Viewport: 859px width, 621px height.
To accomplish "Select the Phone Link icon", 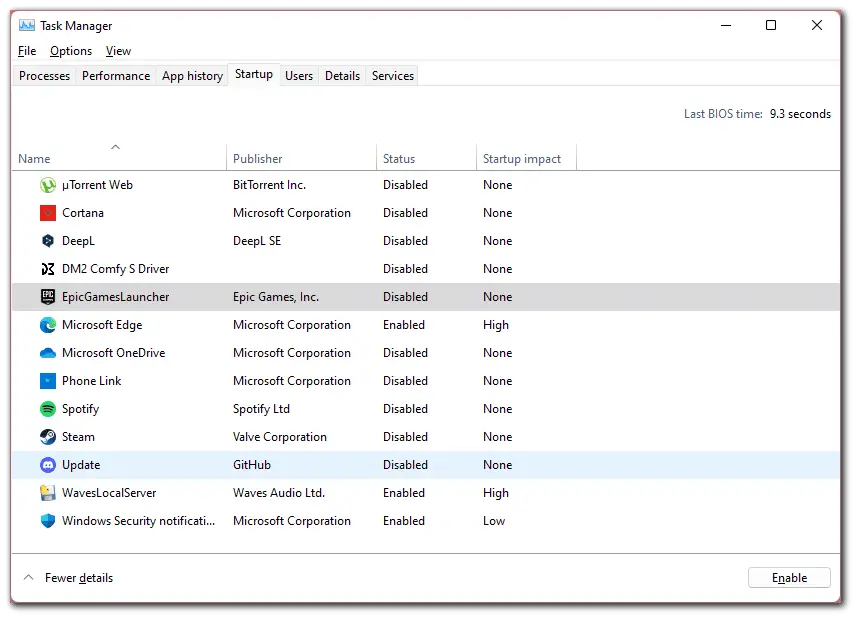I will point(48,381).
